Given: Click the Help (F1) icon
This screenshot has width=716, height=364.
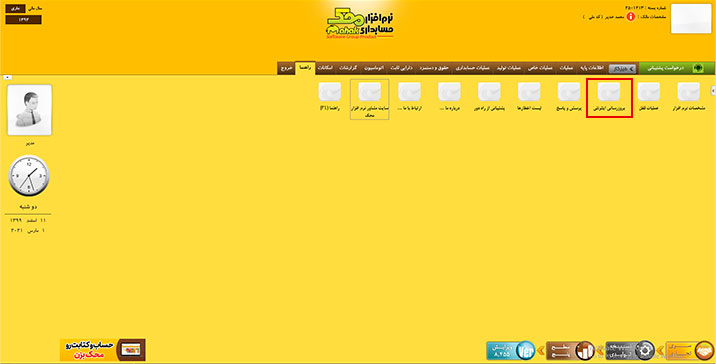Looking at the screenshot, I should click(329, 97).
